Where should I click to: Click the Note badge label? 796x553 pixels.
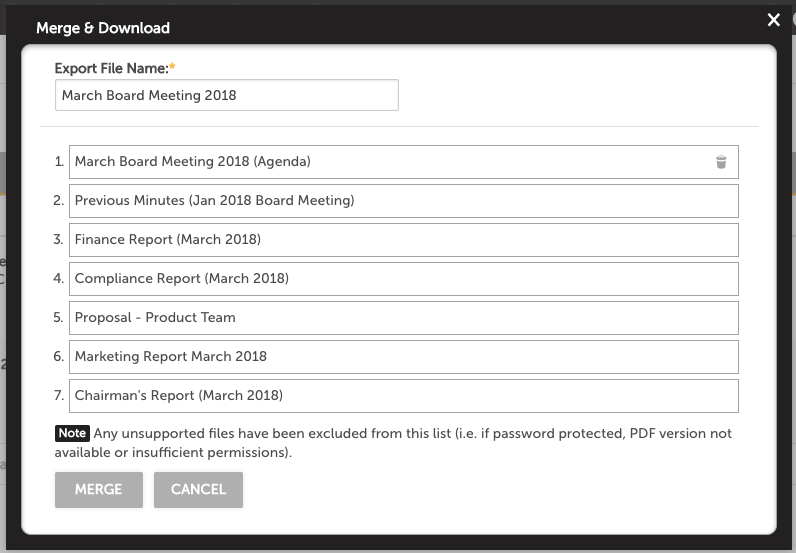[x=72, y=433]
